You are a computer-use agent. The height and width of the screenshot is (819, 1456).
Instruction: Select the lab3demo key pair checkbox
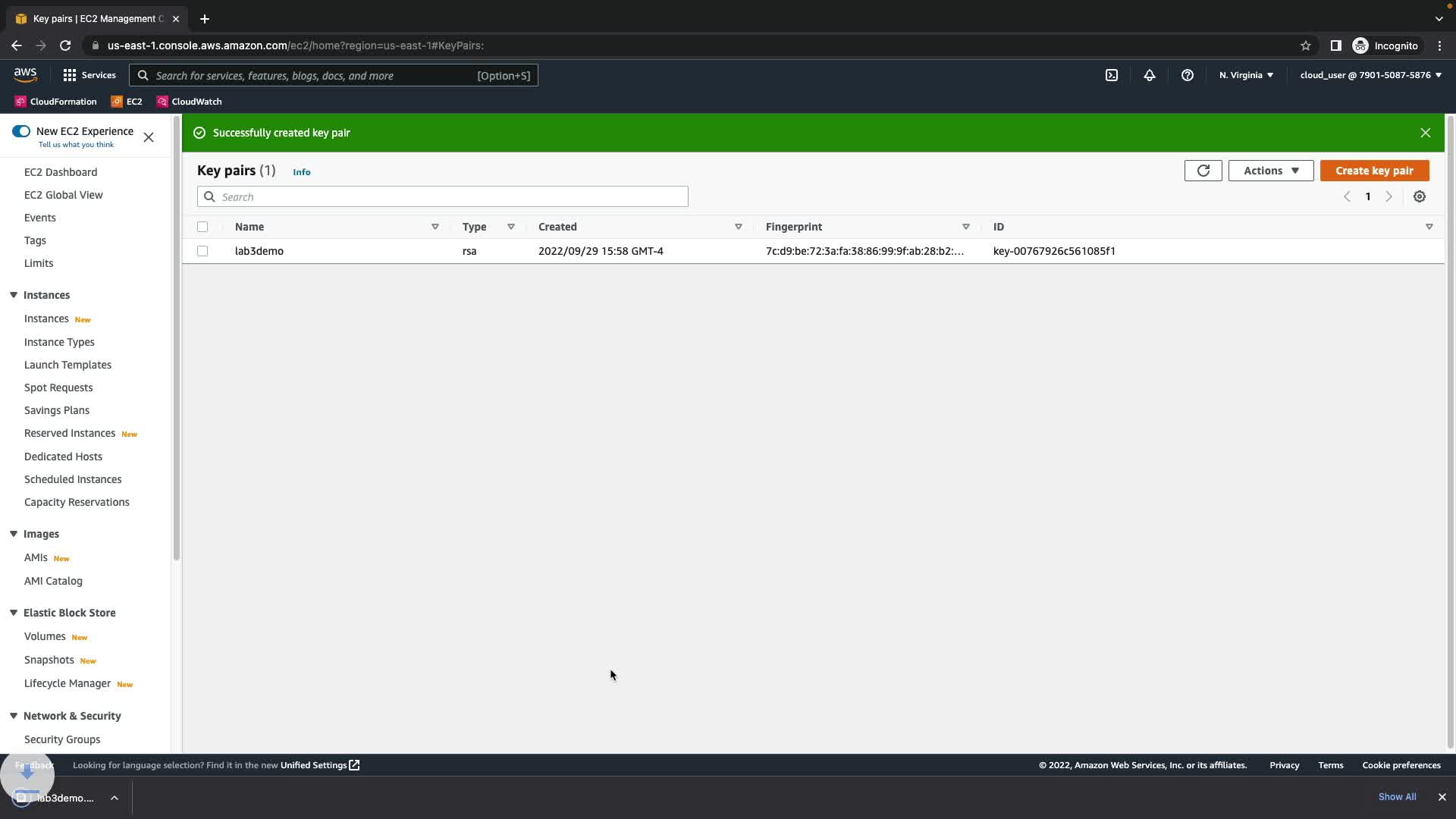pos(202,251)
